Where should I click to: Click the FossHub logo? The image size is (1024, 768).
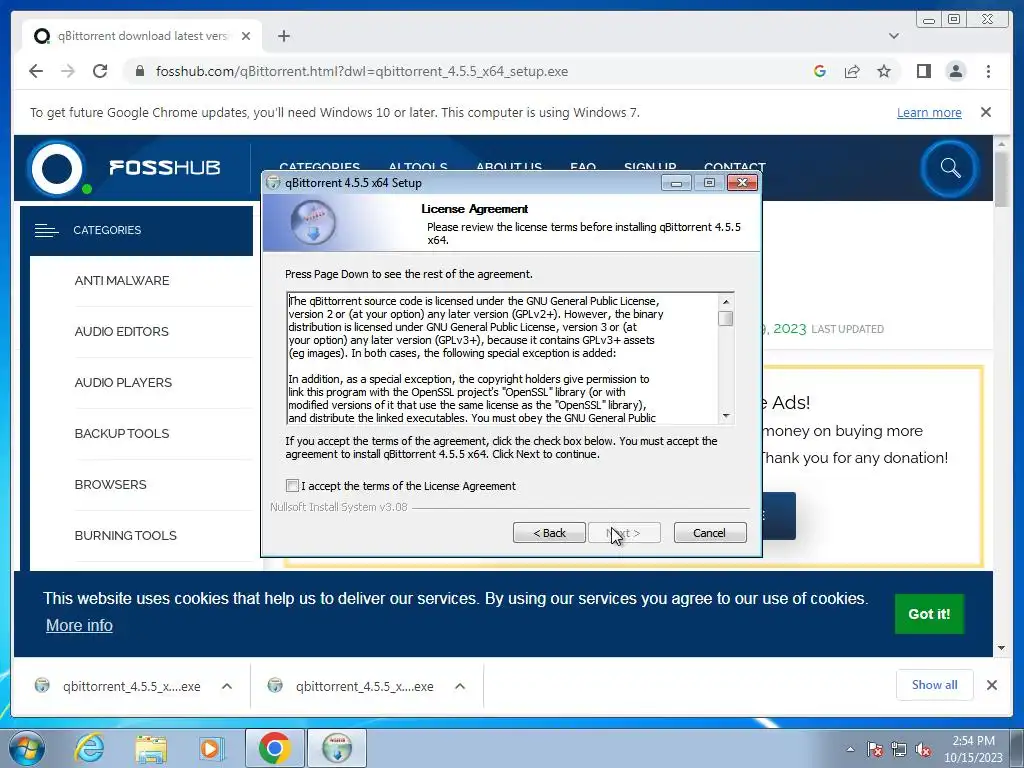(x=124, y=168)
